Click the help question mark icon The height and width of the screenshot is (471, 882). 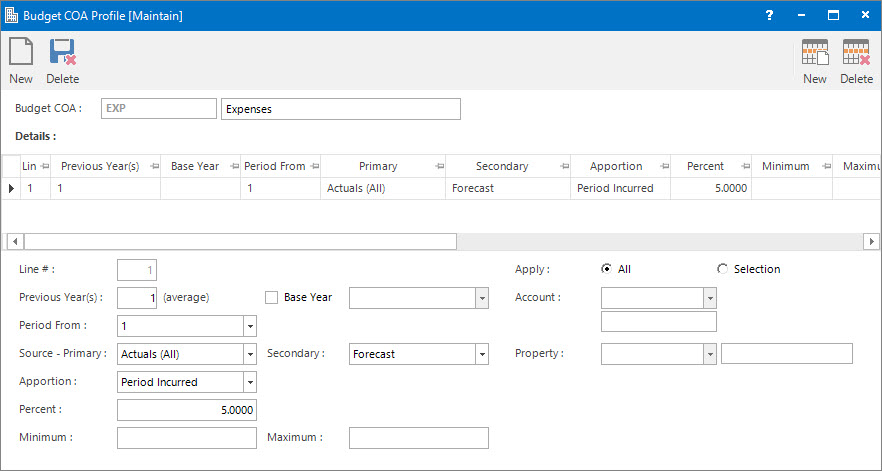tap(770, 15)
